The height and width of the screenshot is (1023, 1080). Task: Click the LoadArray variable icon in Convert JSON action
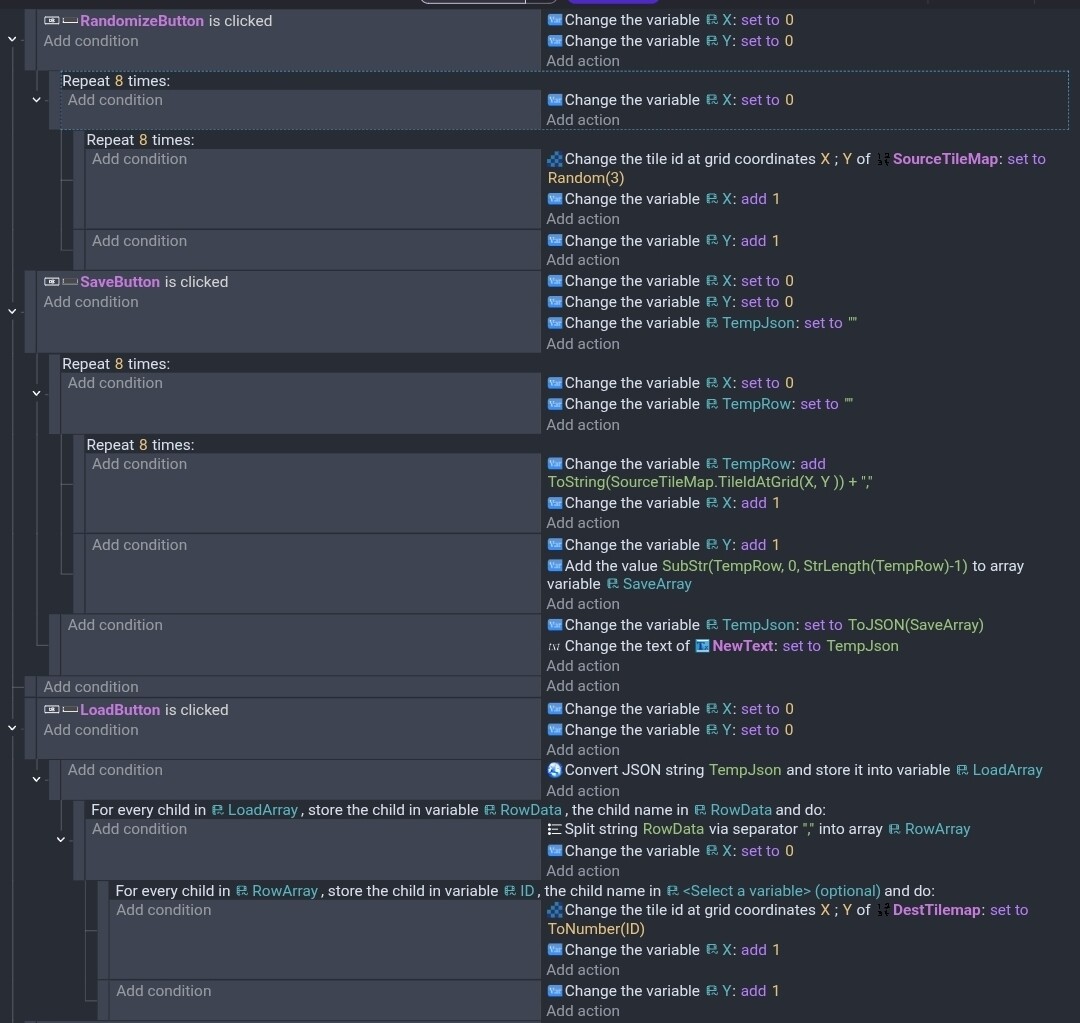click(962, 770)
